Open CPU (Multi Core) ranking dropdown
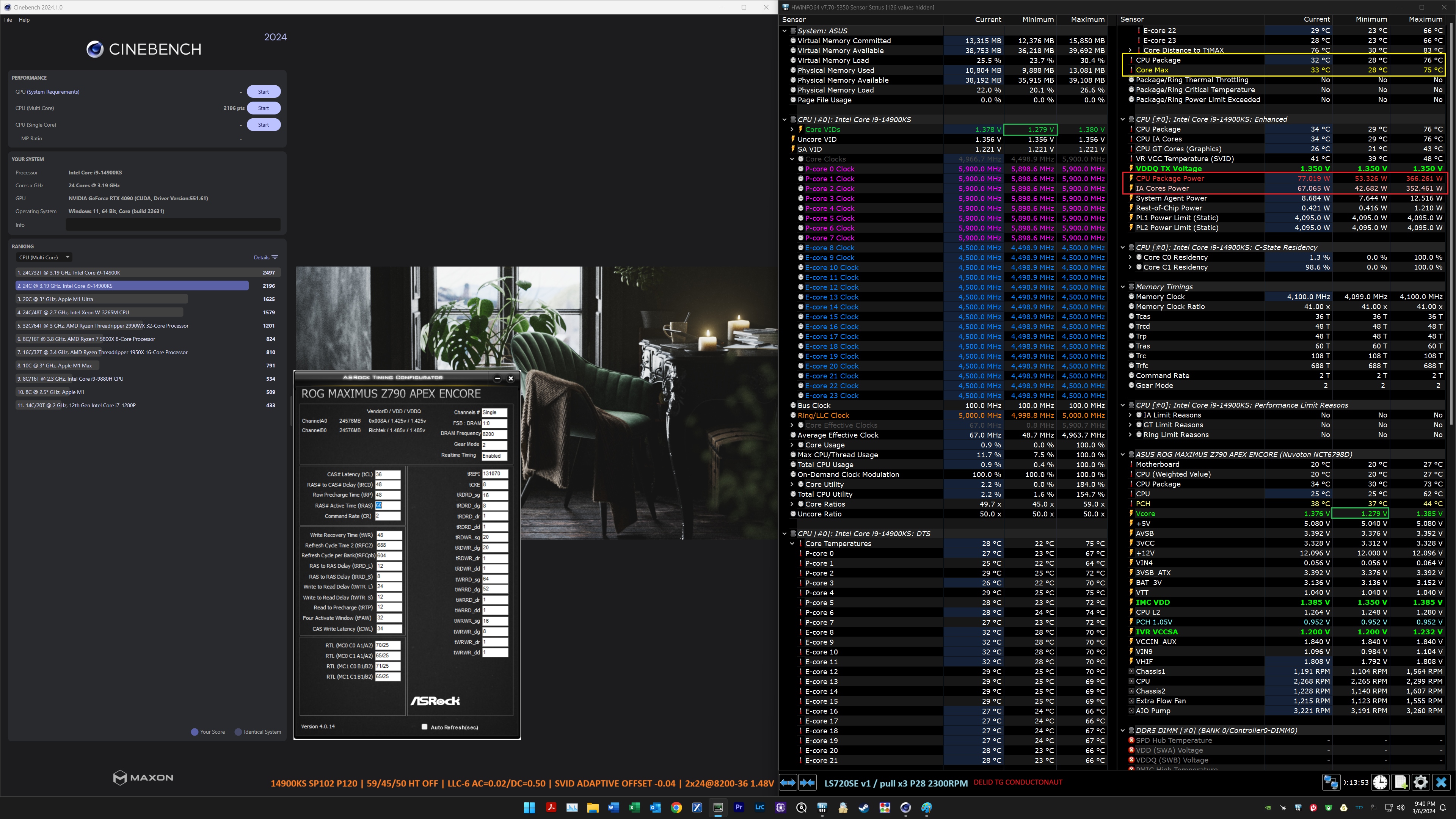This screenshot has height=819, width=1456. point(44,257)
